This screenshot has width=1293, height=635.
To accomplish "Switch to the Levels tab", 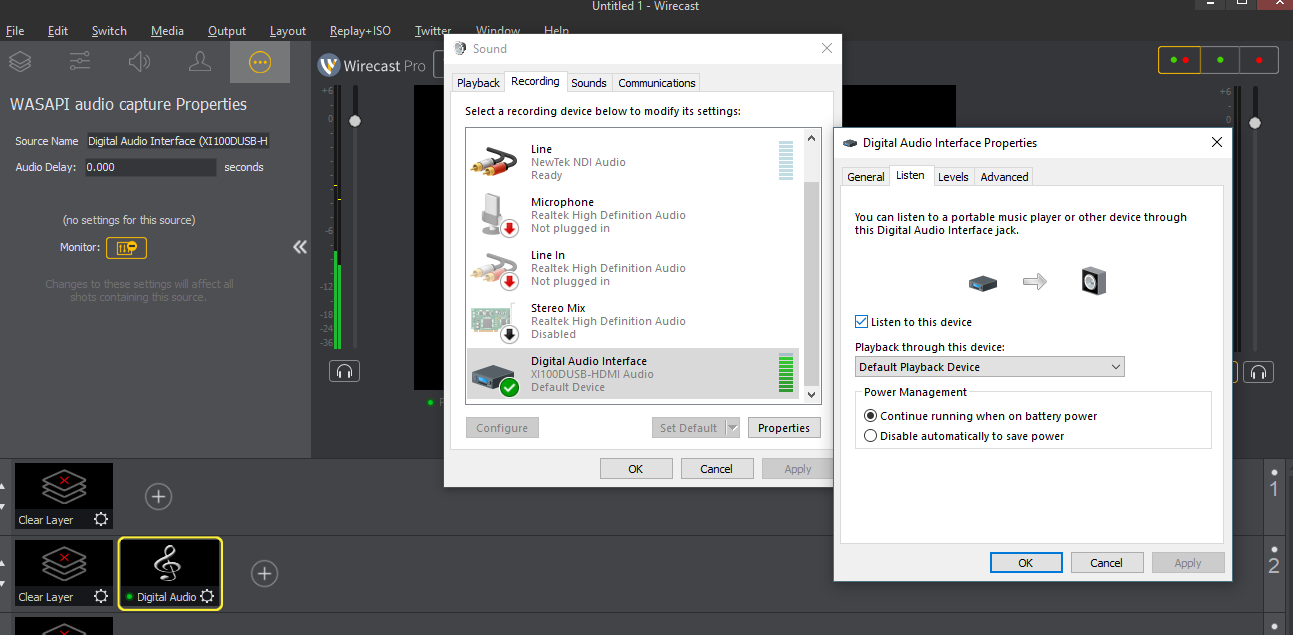I will 953,177.
